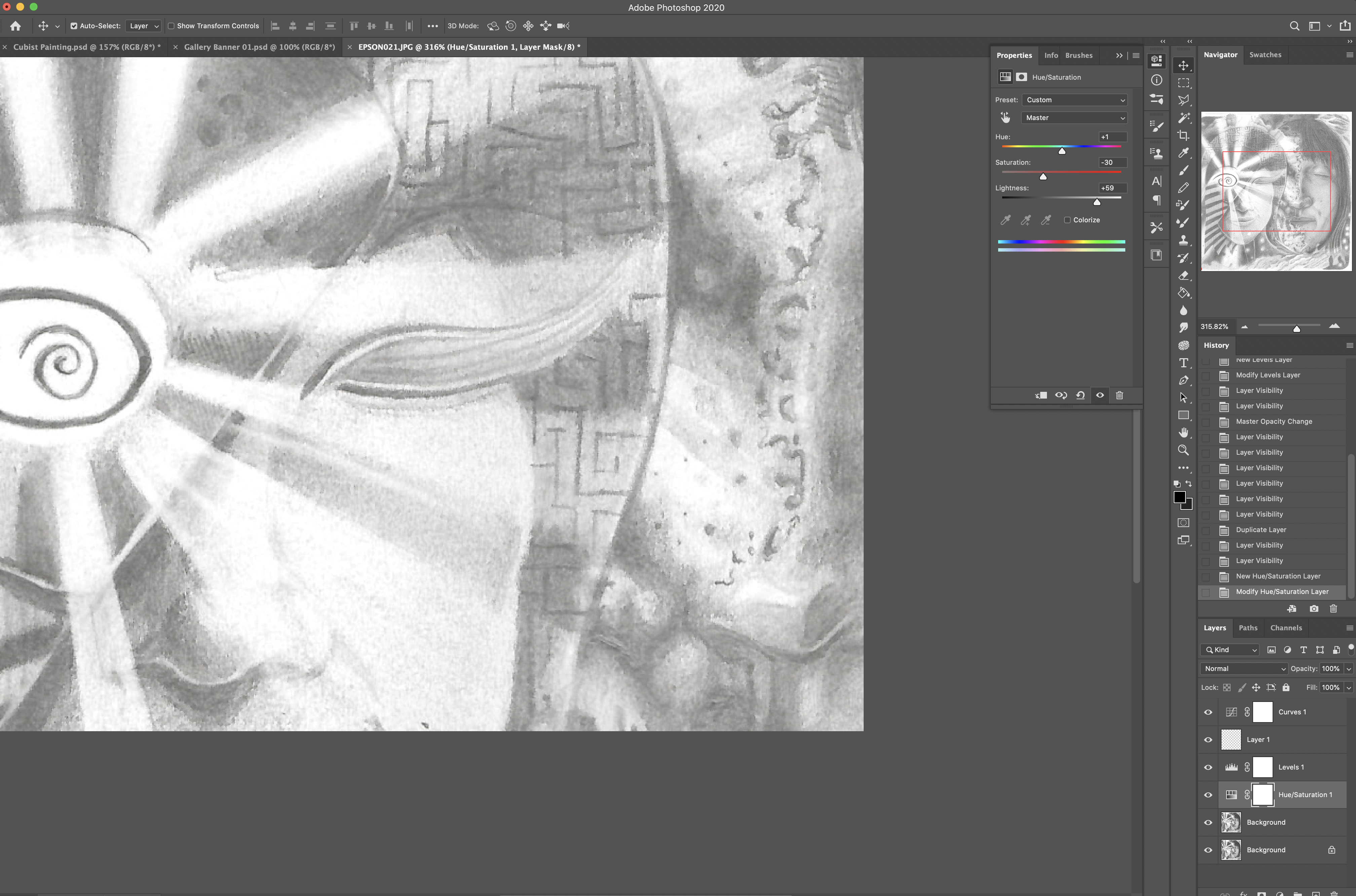The width and height of the screenshot is (1356, 896).
Task: Select the Eyedropper tool in toolbar
Action: 1183,153
